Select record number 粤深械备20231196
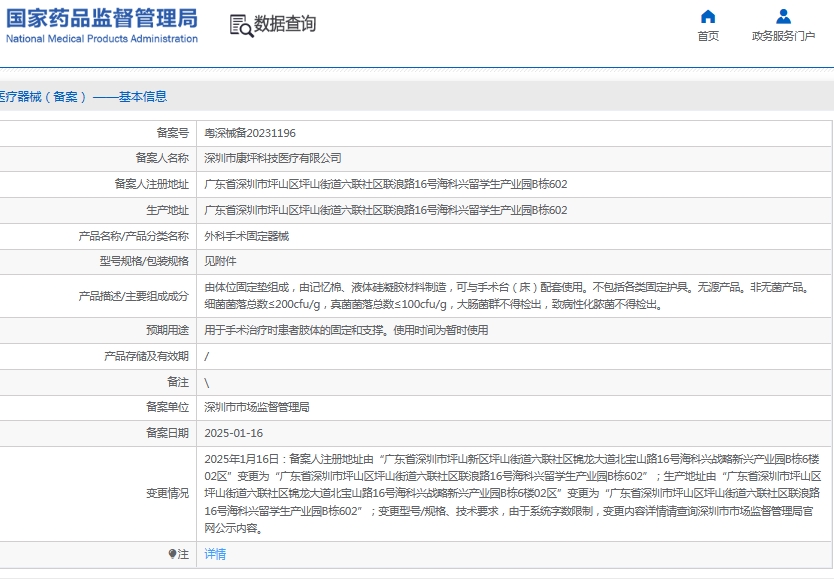 [250, 133]
